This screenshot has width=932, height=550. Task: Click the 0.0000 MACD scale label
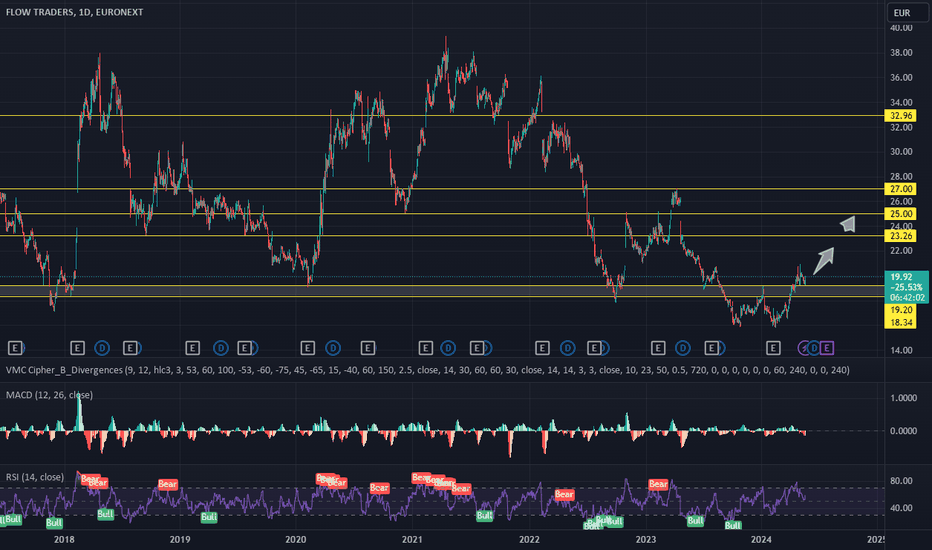pos(903,430)
